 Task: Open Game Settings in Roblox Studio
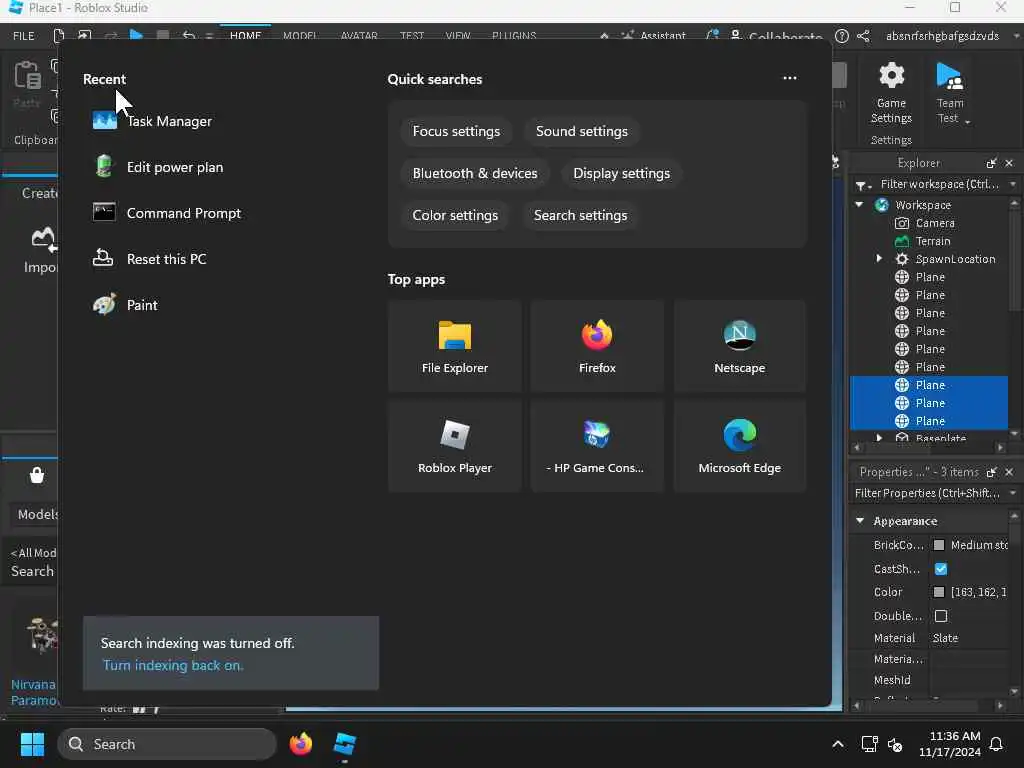891,93
